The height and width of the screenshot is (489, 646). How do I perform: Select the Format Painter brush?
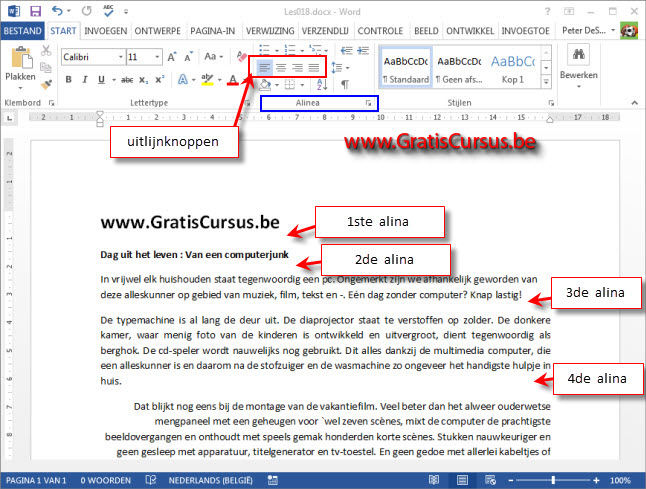click(x=46, y=84)
